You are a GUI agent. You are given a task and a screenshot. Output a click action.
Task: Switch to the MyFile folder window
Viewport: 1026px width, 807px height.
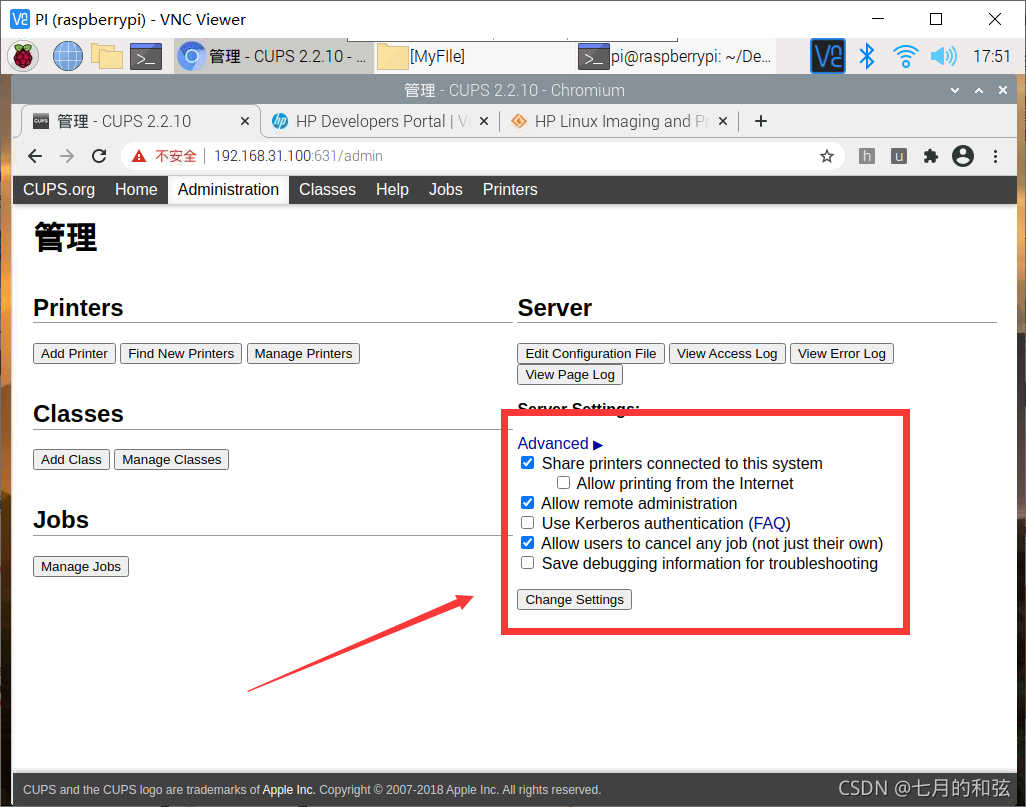[474, 56]
